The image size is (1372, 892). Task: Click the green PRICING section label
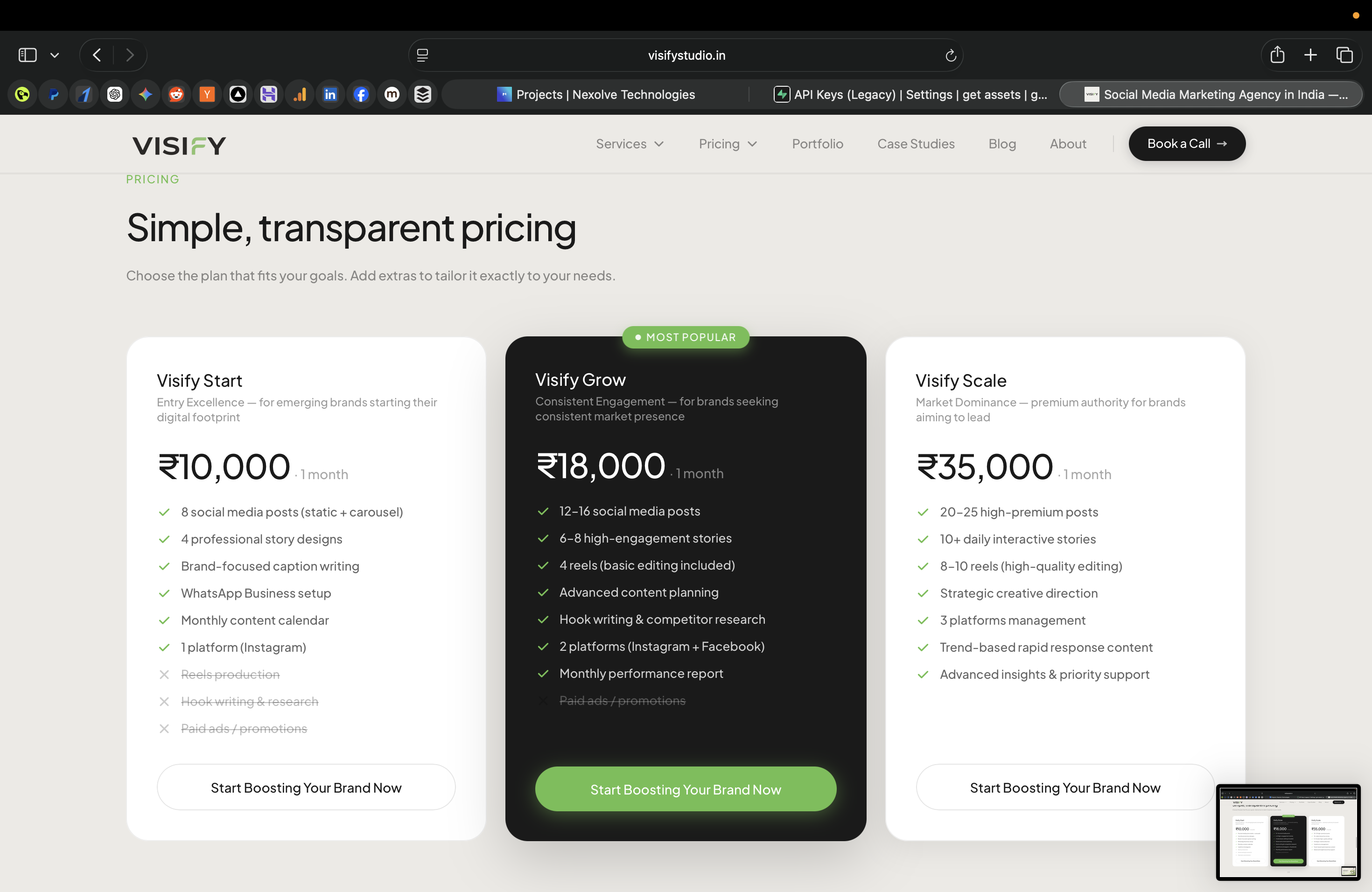click(x=153, y=179)
